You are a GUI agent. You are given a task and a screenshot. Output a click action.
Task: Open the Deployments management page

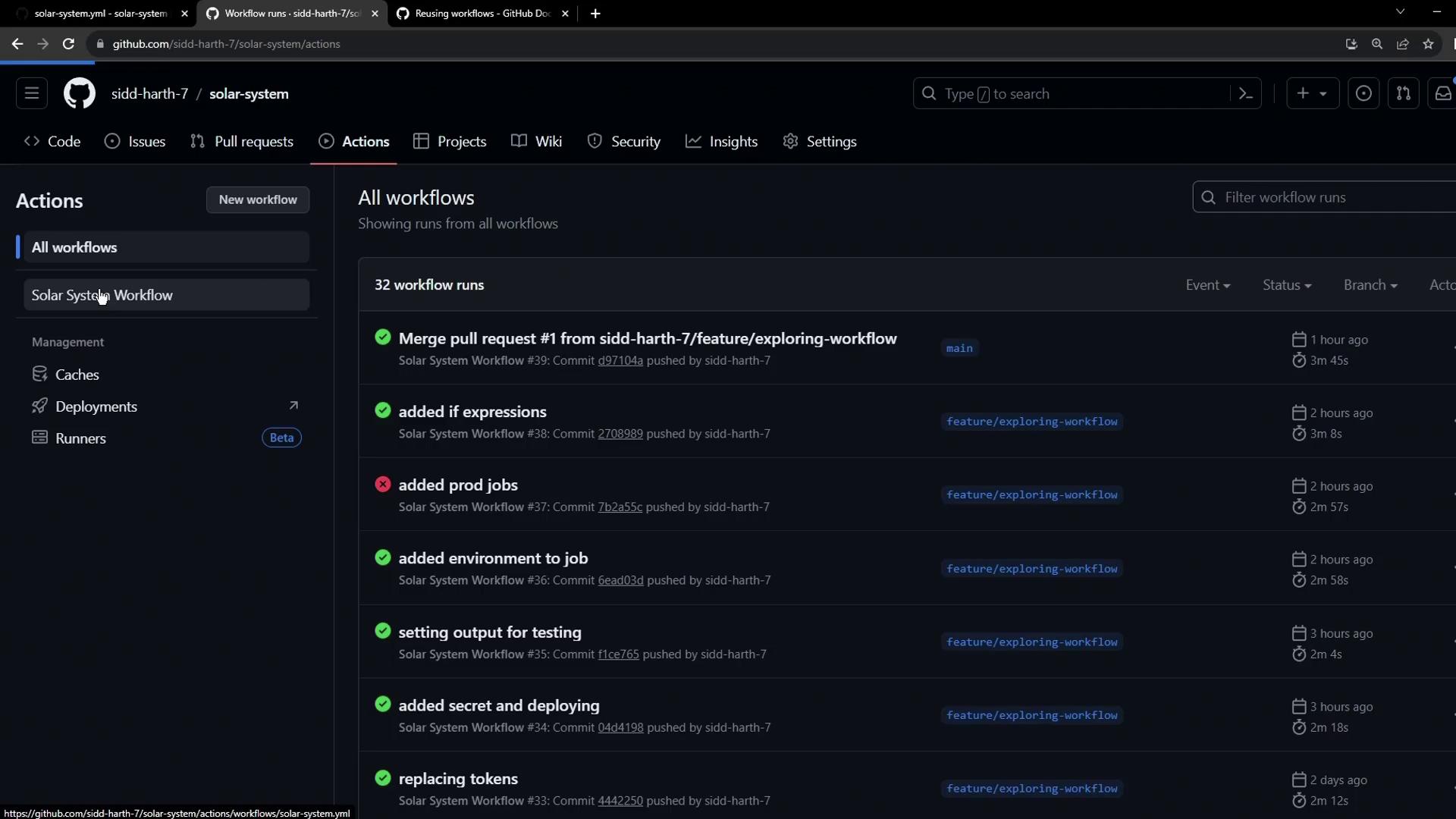tap(96, 406)
